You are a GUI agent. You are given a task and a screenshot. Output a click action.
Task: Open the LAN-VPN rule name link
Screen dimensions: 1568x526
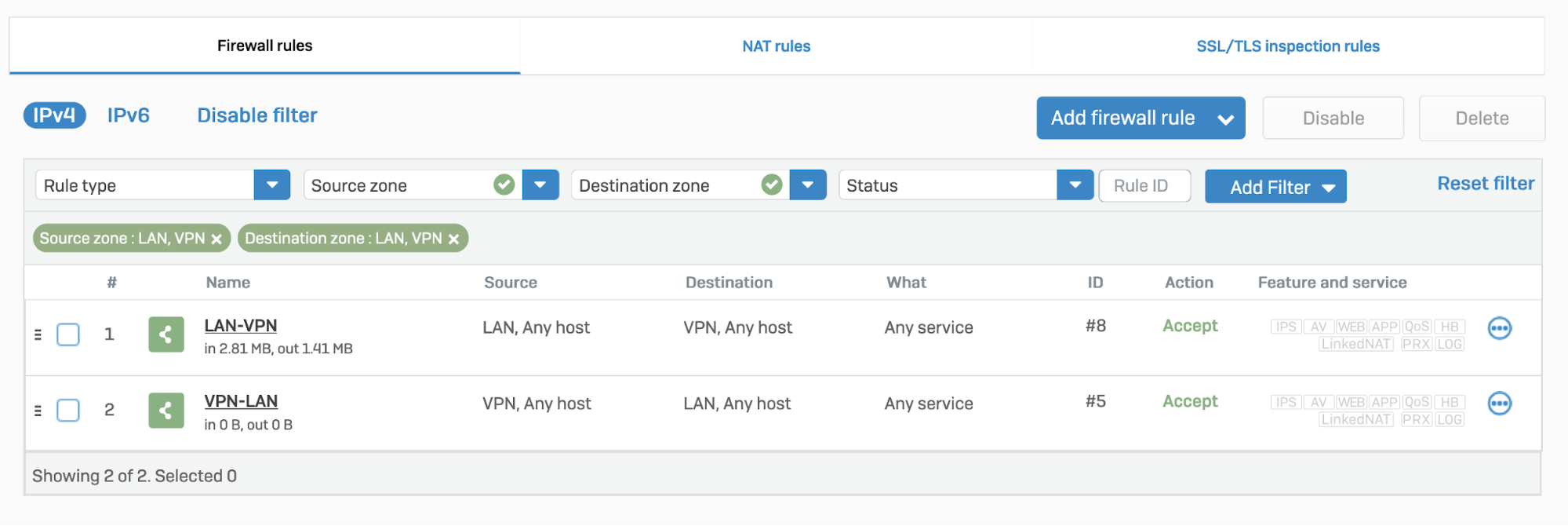click(241, 326)
